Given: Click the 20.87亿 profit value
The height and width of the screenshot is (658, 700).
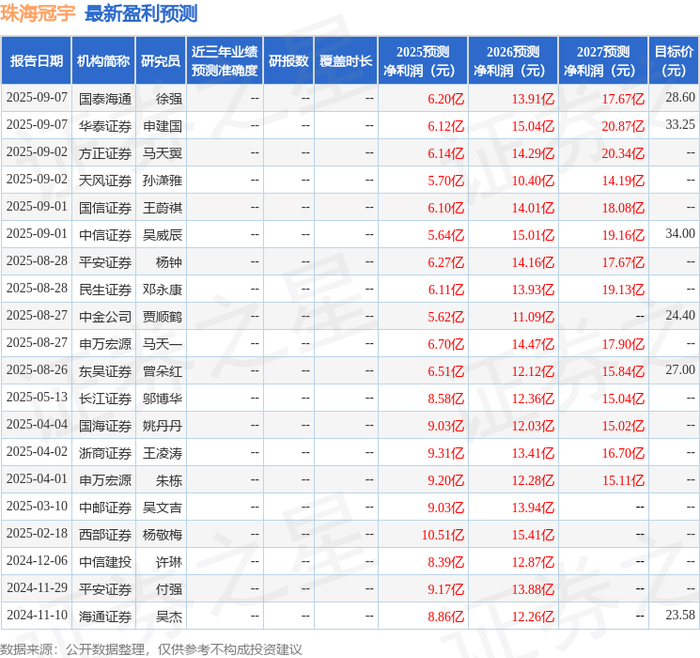Looking at the screenshot, I should point(623,126).
